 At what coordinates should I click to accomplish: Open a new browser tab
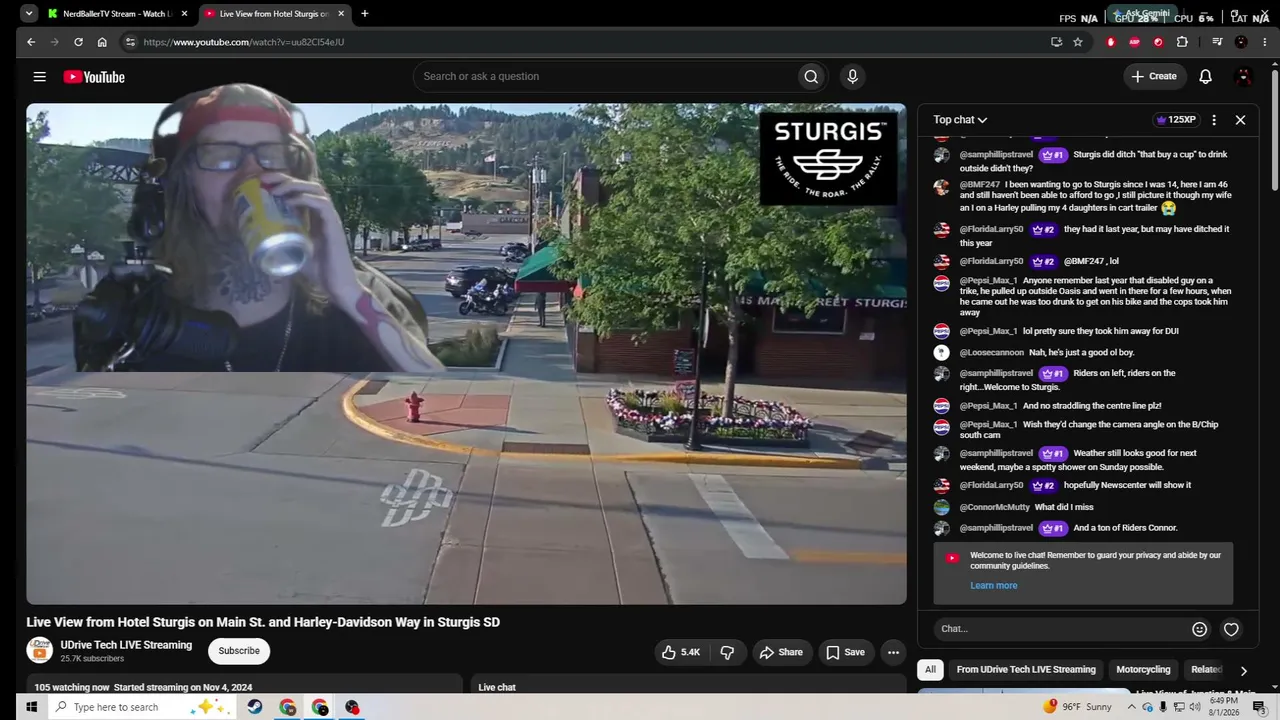pyautogui.click(x=364, y=14)
